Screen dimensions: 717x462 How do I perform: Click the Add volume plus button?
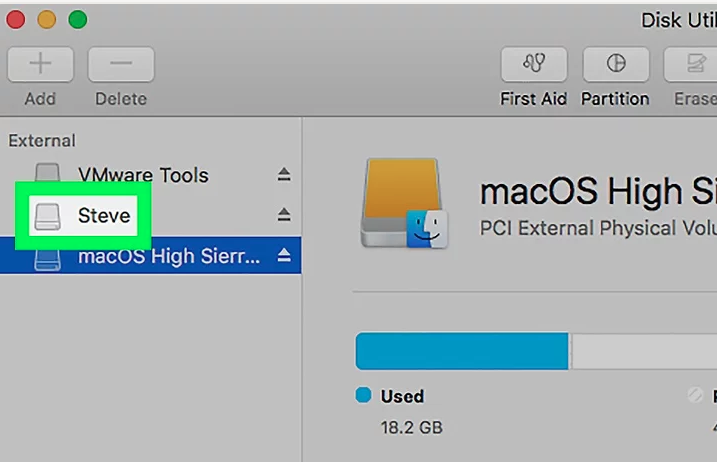click(x=40, y=64)
